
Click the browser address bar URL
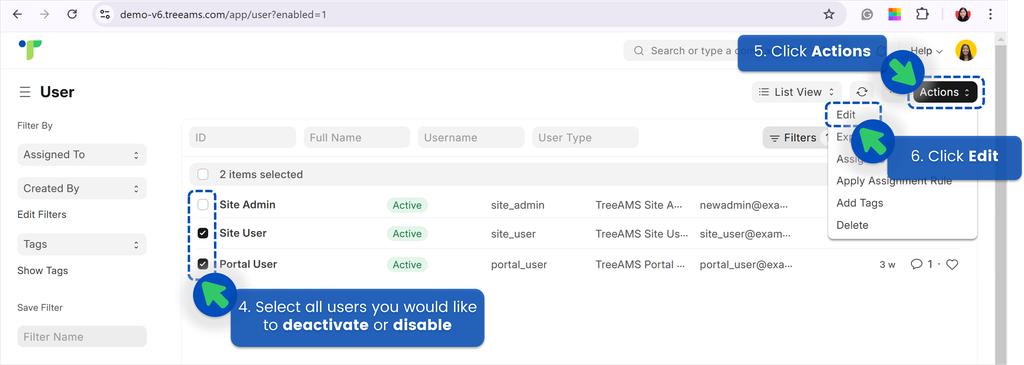(223, 14)
